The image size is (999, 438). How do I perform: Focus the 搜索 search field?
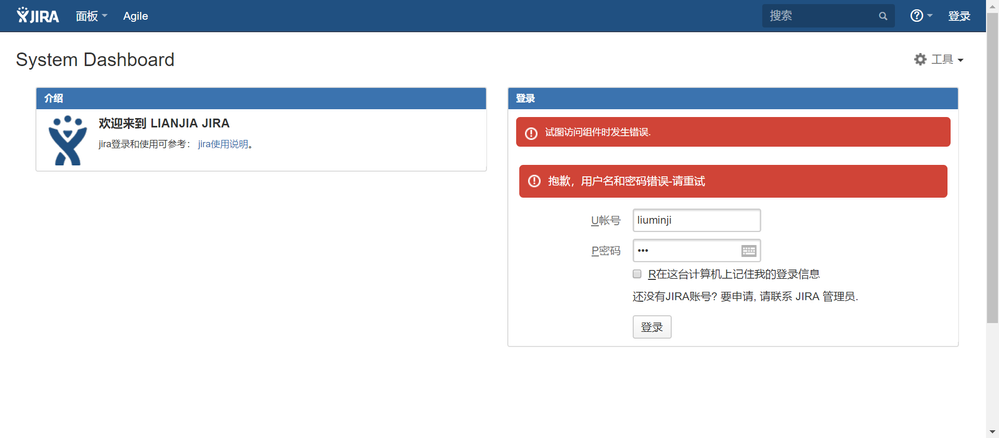[x=828, y=16]
